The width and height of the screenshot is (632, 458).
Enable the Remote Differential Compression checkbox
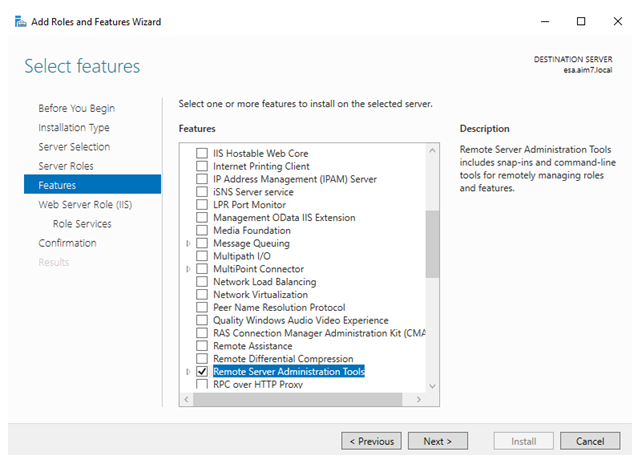point(202,359)
